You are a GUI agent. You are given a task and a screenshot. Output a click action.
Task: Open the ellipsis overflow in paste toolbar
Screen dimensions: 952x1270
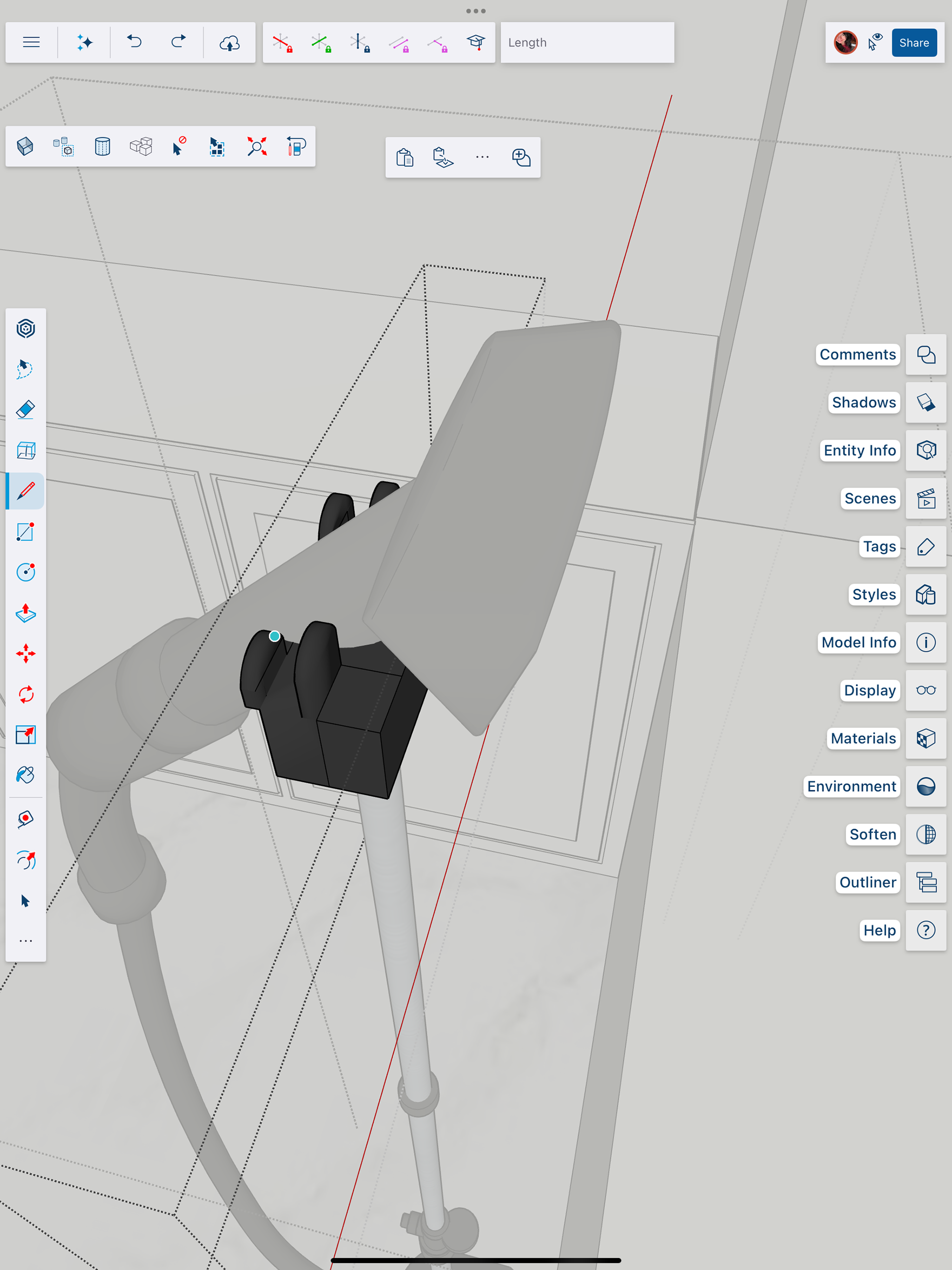[482, 157]
